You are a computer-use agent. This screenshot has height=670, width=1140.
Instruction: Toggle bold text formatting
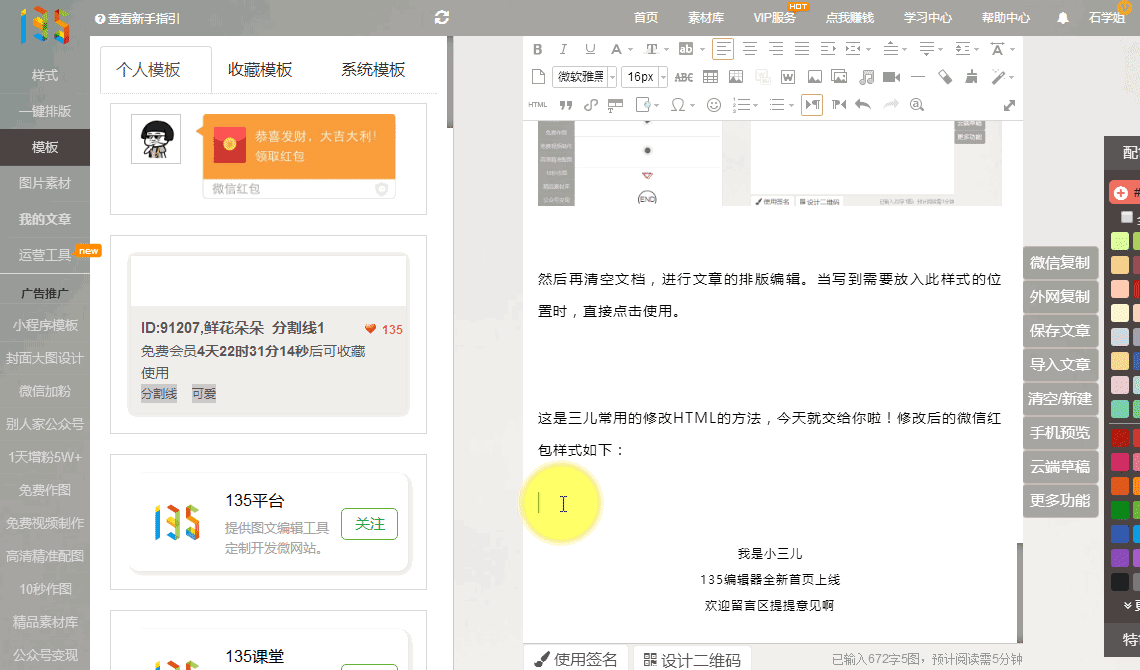[538, 49]
